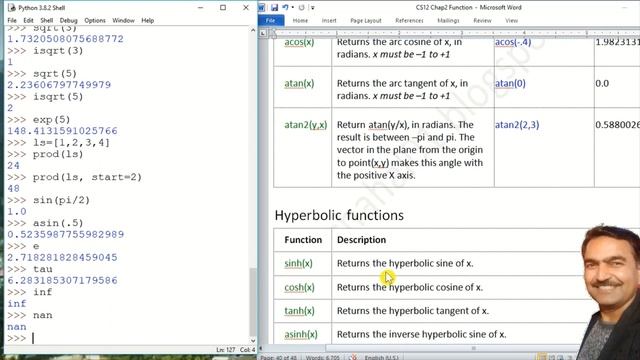Click the Word application icon in the title bar
The height and width of the screenshot is (360, 640).
tap(262, 7)
